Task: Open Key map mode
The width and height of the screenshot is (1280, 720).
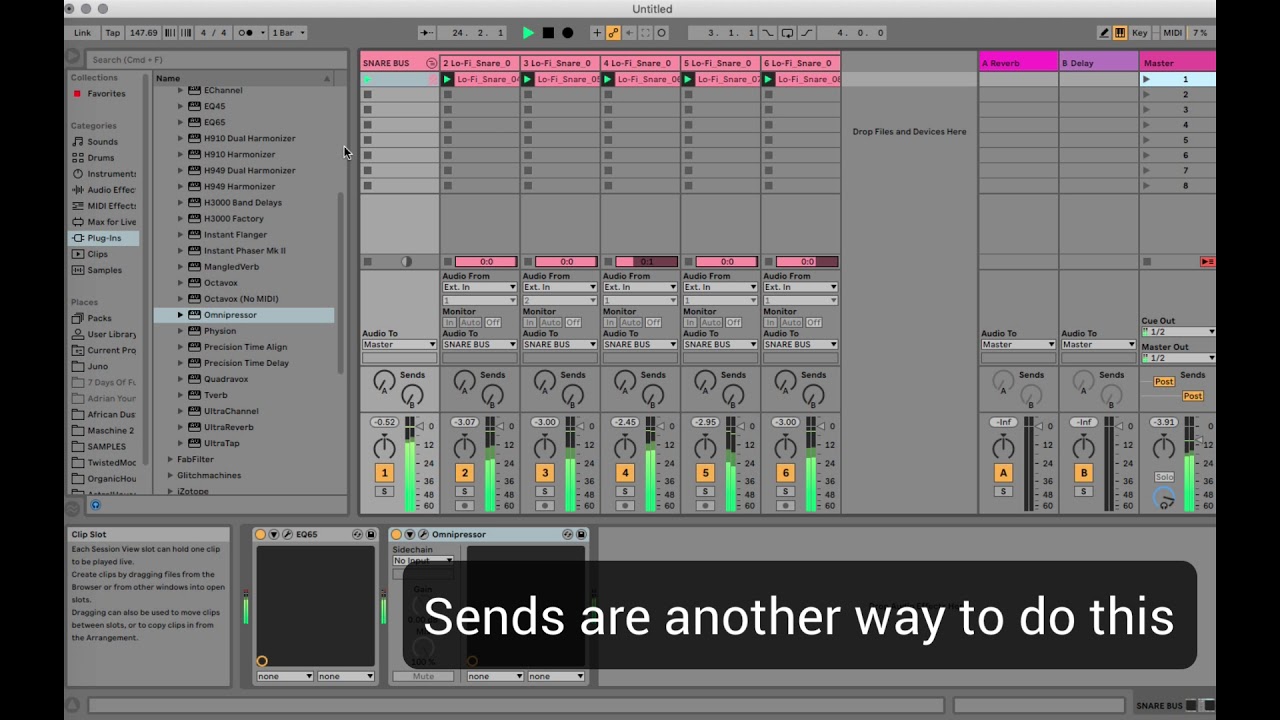Action: [x=1140, y=33]
